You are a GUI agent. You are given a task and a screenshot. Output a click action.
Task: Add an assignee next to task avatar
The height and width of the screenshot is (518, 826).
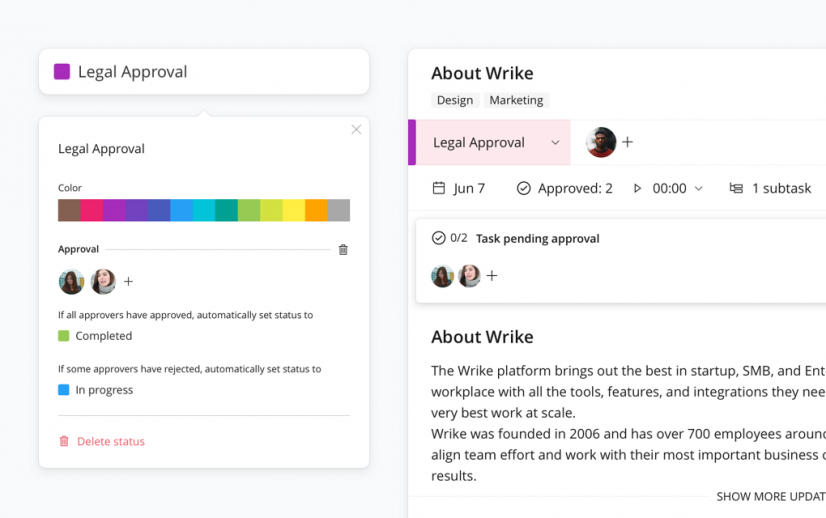tap(627, 142)
